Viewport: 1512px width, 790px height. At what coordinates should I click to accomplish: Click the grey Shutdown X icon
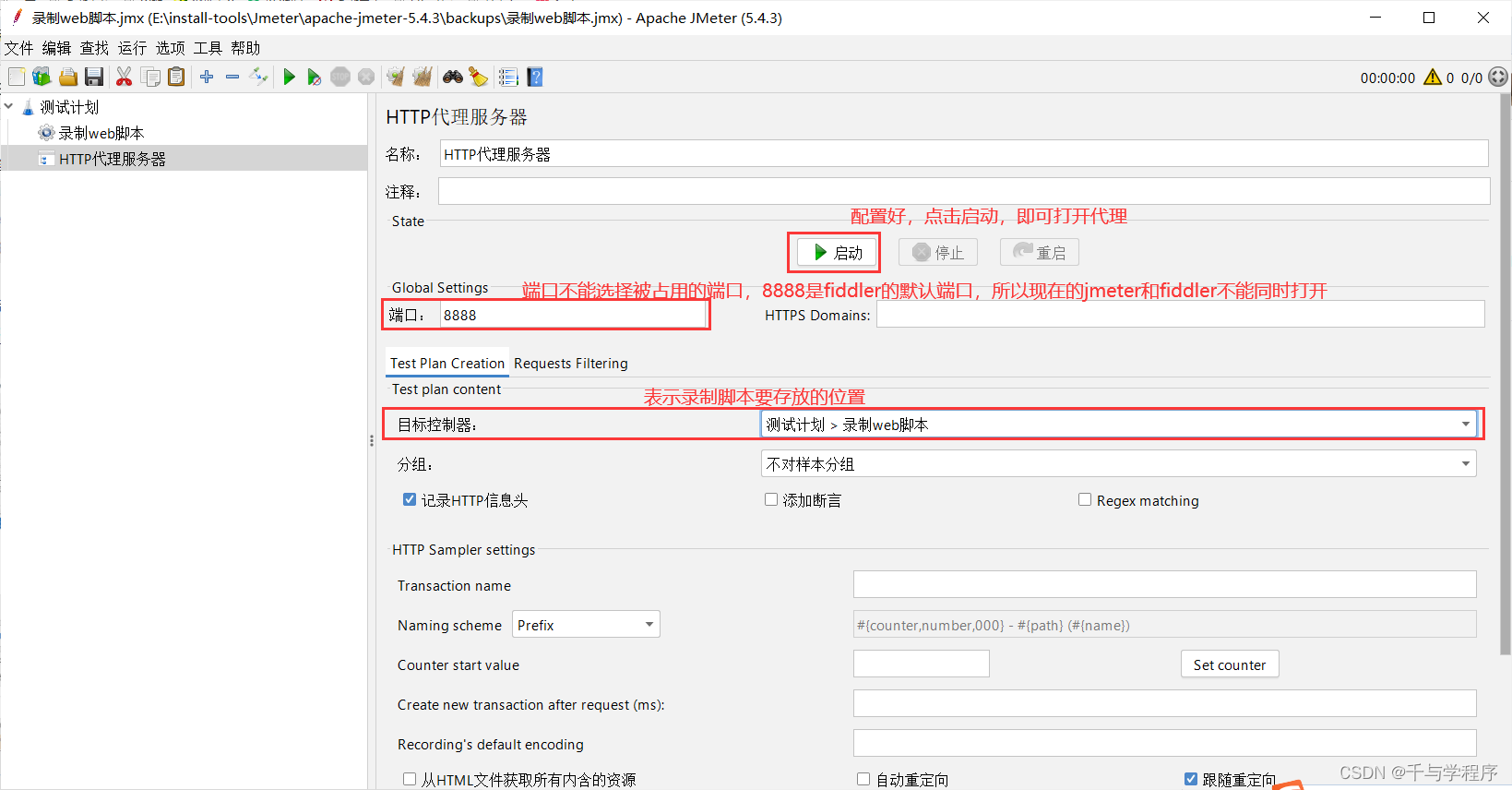pyautogui.click(x=366, y=77)
